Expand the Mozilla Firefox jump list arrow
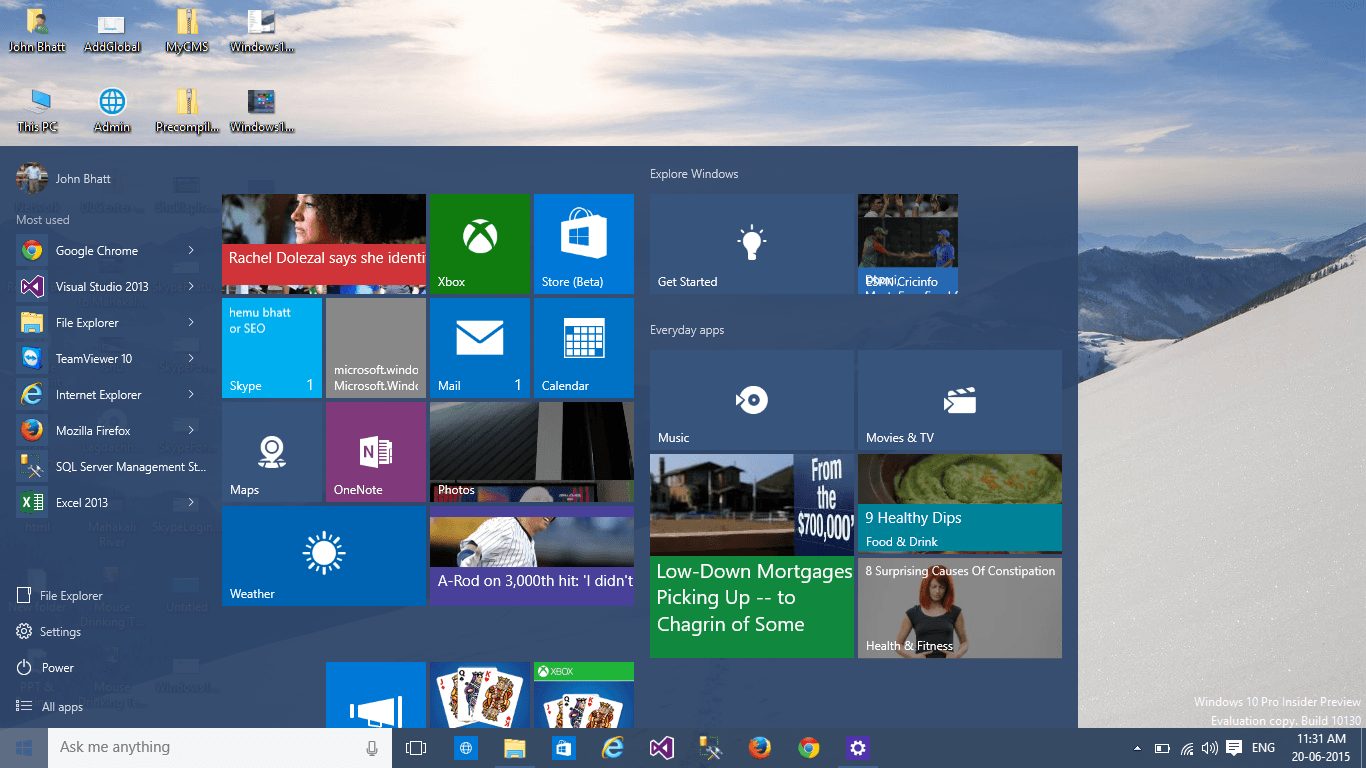This screenshot has height=768, width=1366. [x=191, y=431]
